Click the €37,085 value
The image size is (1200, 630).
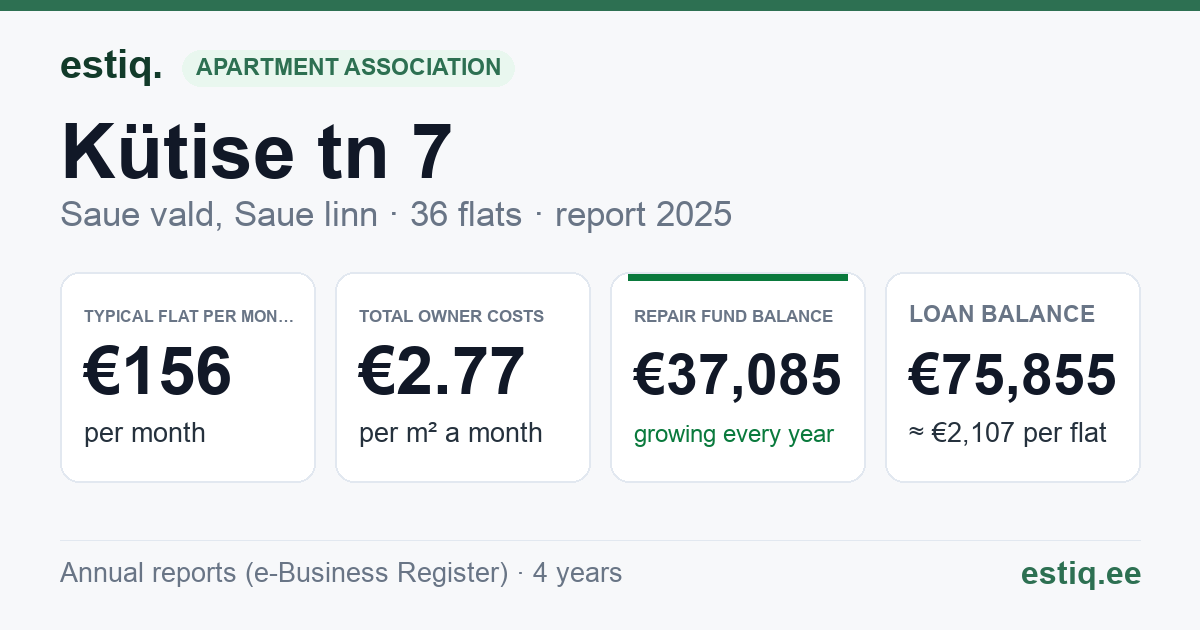tap(738, 375)
